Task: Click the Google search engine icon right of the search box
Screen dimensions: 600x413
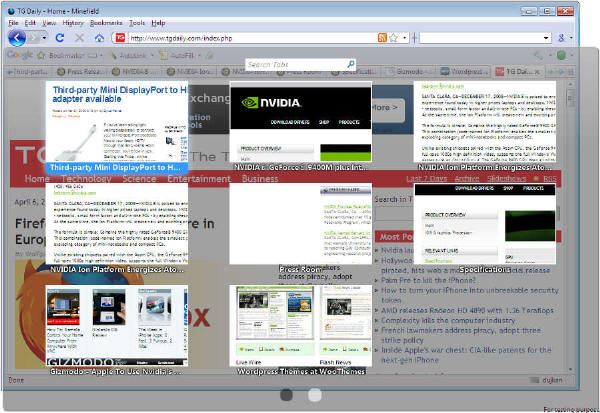Action: coord(561,38)
